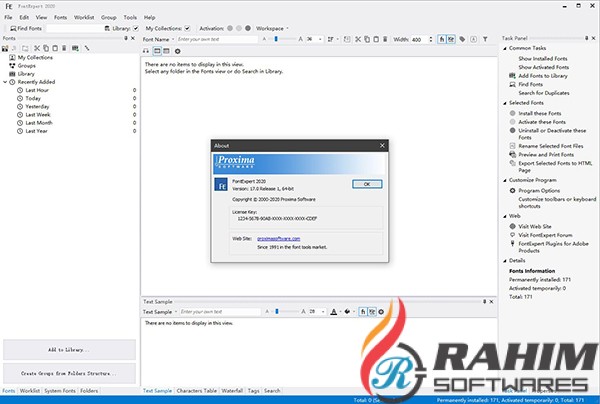The width and height of the screenshot is (600, 404).
Task: Click the Find Fonts toolbar button
Action: [26, 28]
